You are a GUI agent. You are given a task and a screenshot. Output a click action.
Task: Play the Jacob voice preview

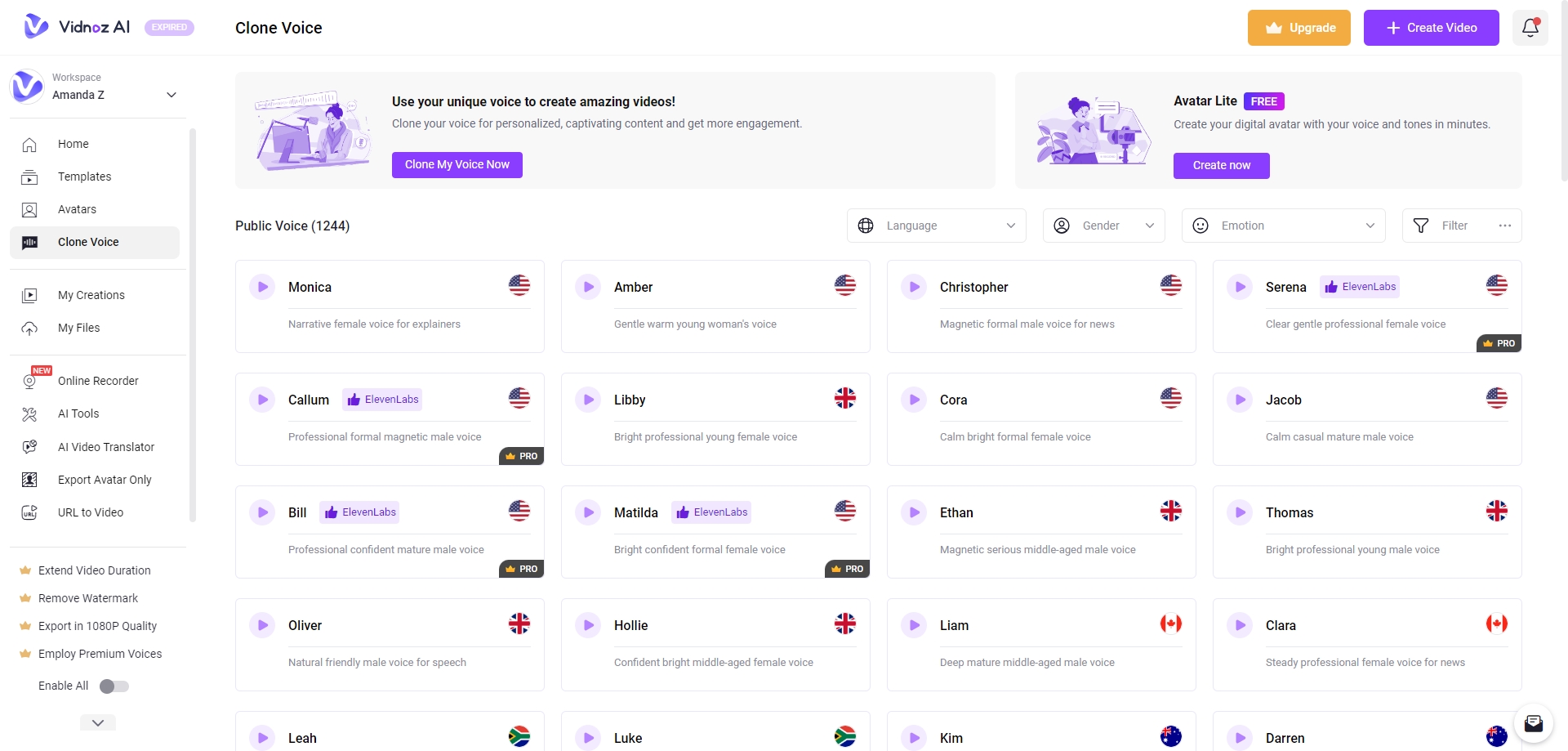pos(1240,400)
